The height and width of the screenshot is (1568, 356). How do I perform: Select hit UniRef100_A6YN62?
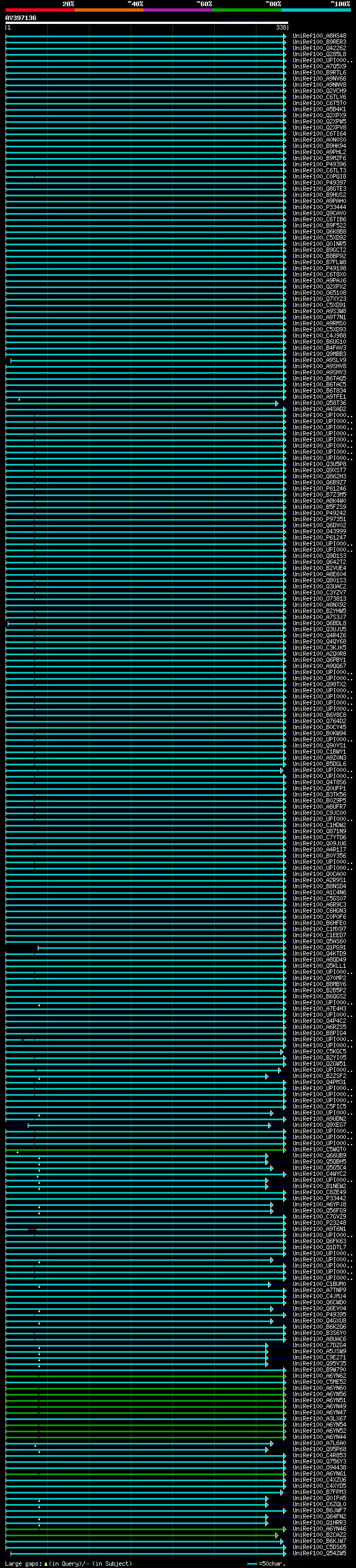click(x=319, y=1376)
